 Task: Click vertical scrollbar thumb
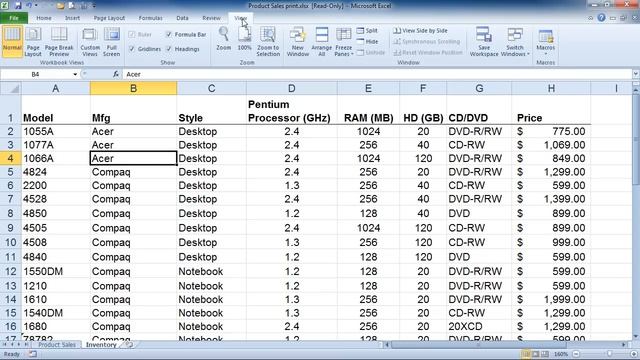tap(636, 139)
